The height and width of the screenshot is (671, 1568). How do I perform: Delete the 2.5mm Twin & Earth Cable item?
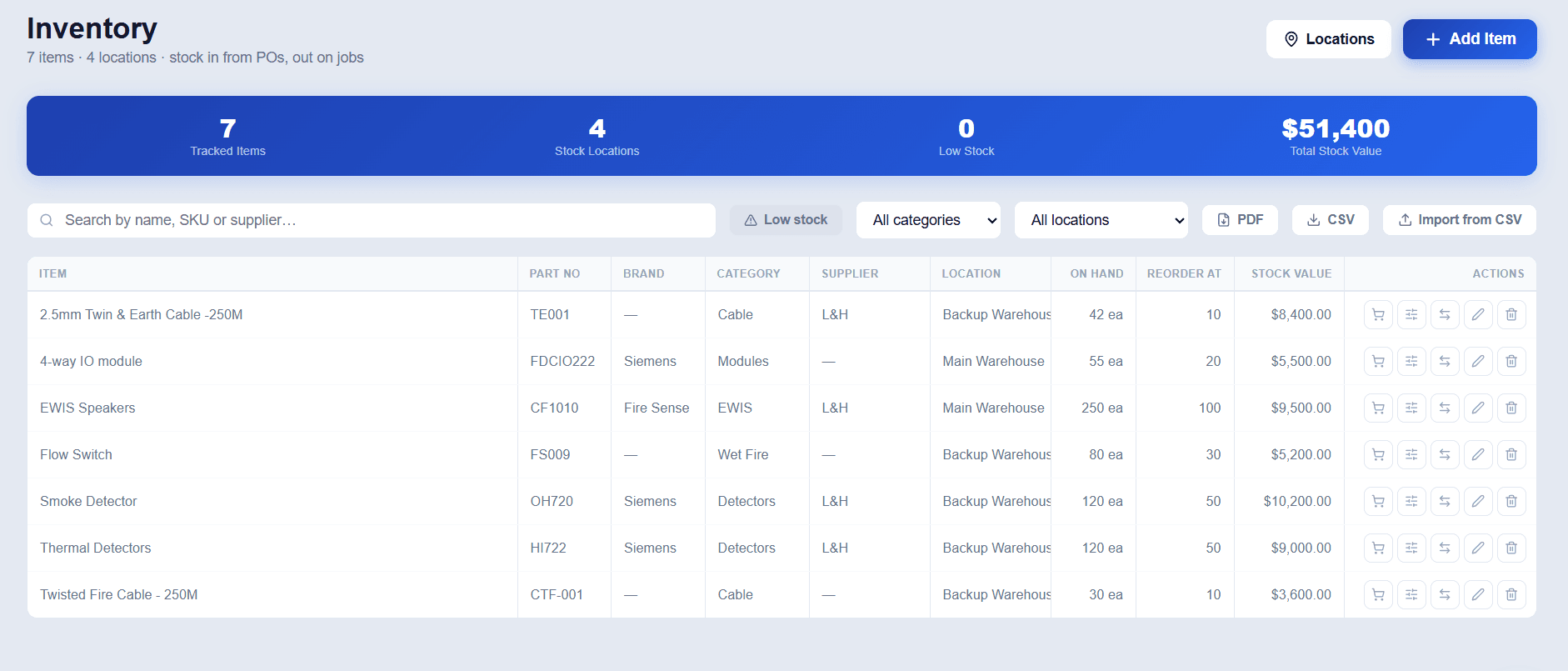click(x=1511, y=314)
